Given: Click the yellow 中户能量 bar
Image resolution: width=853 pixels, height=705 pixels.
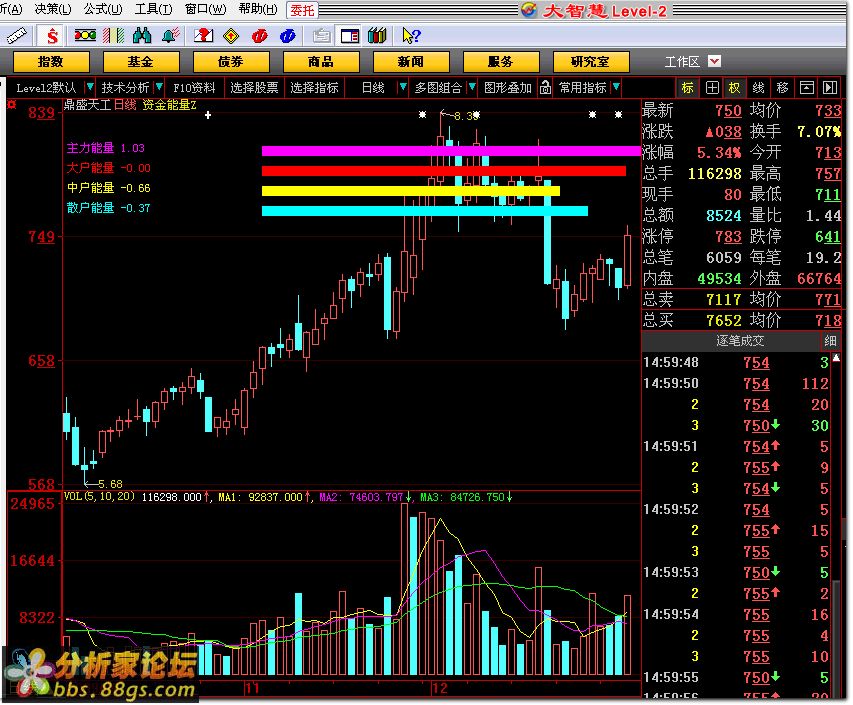Looking at the screenshot, I should pos(411,191).
